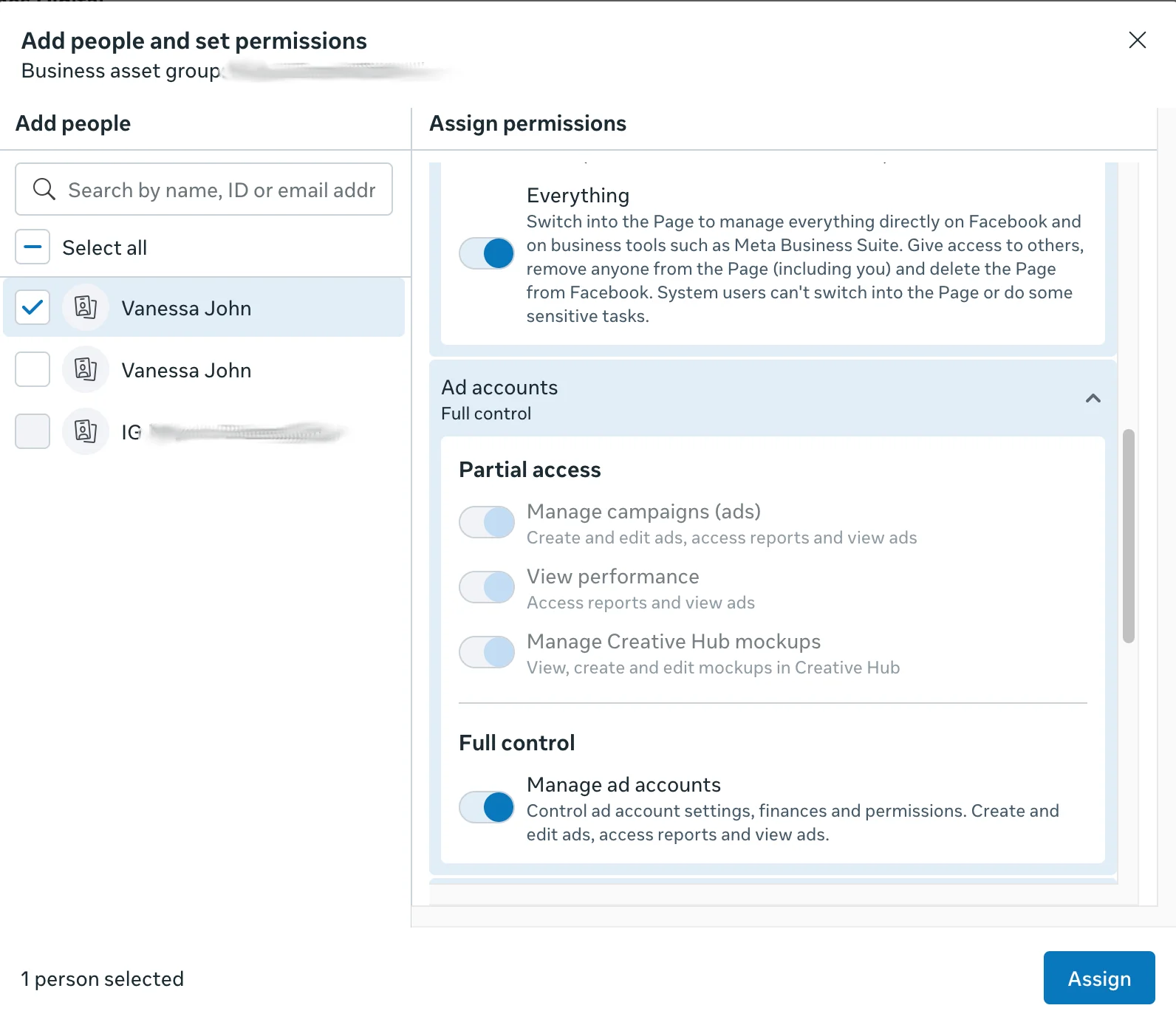
Task: Click the "Manage ad accounts" label
Action: [623, 784]
